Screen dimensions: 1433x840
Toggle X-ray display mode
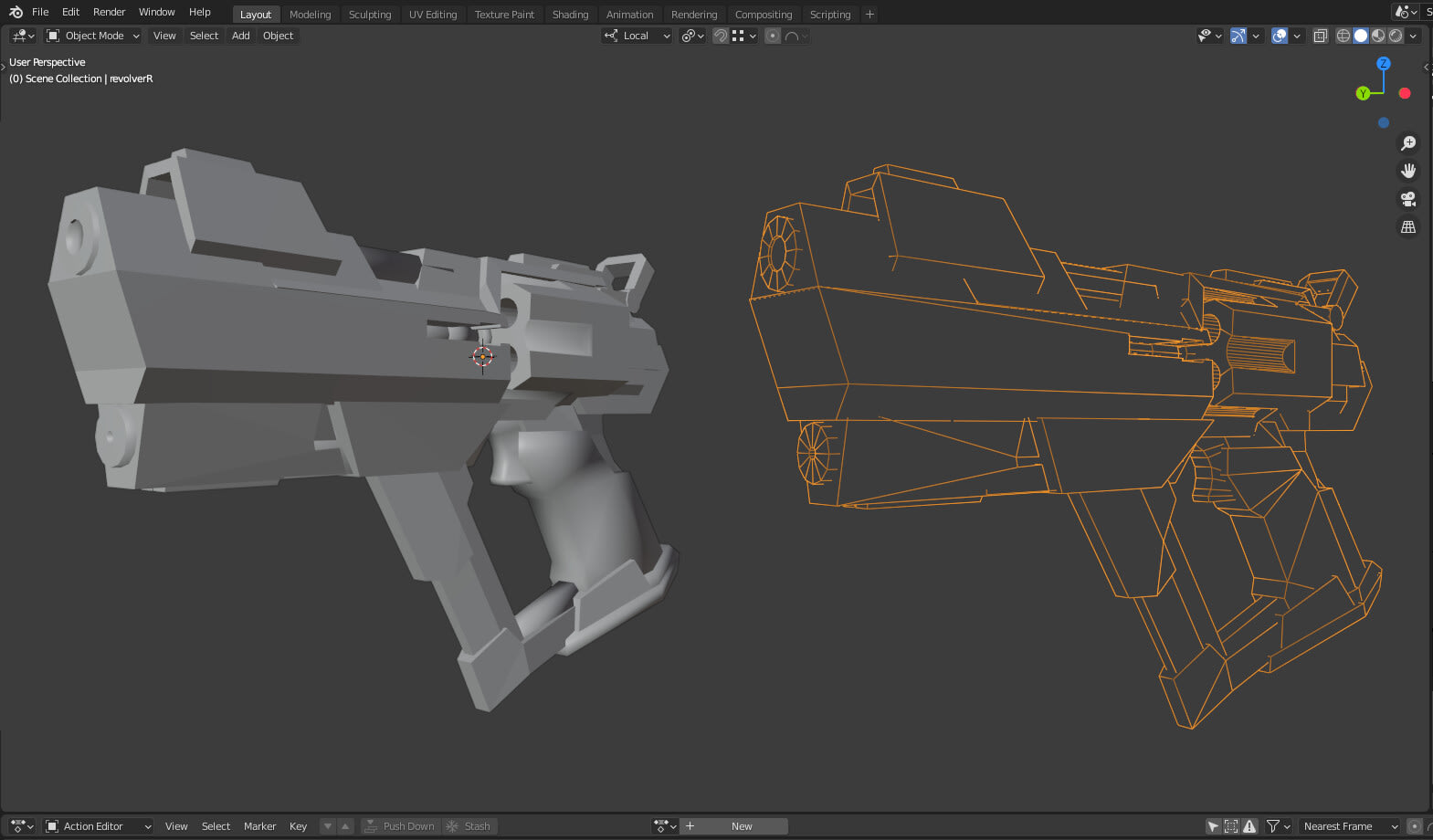(x=1320, y=36)
